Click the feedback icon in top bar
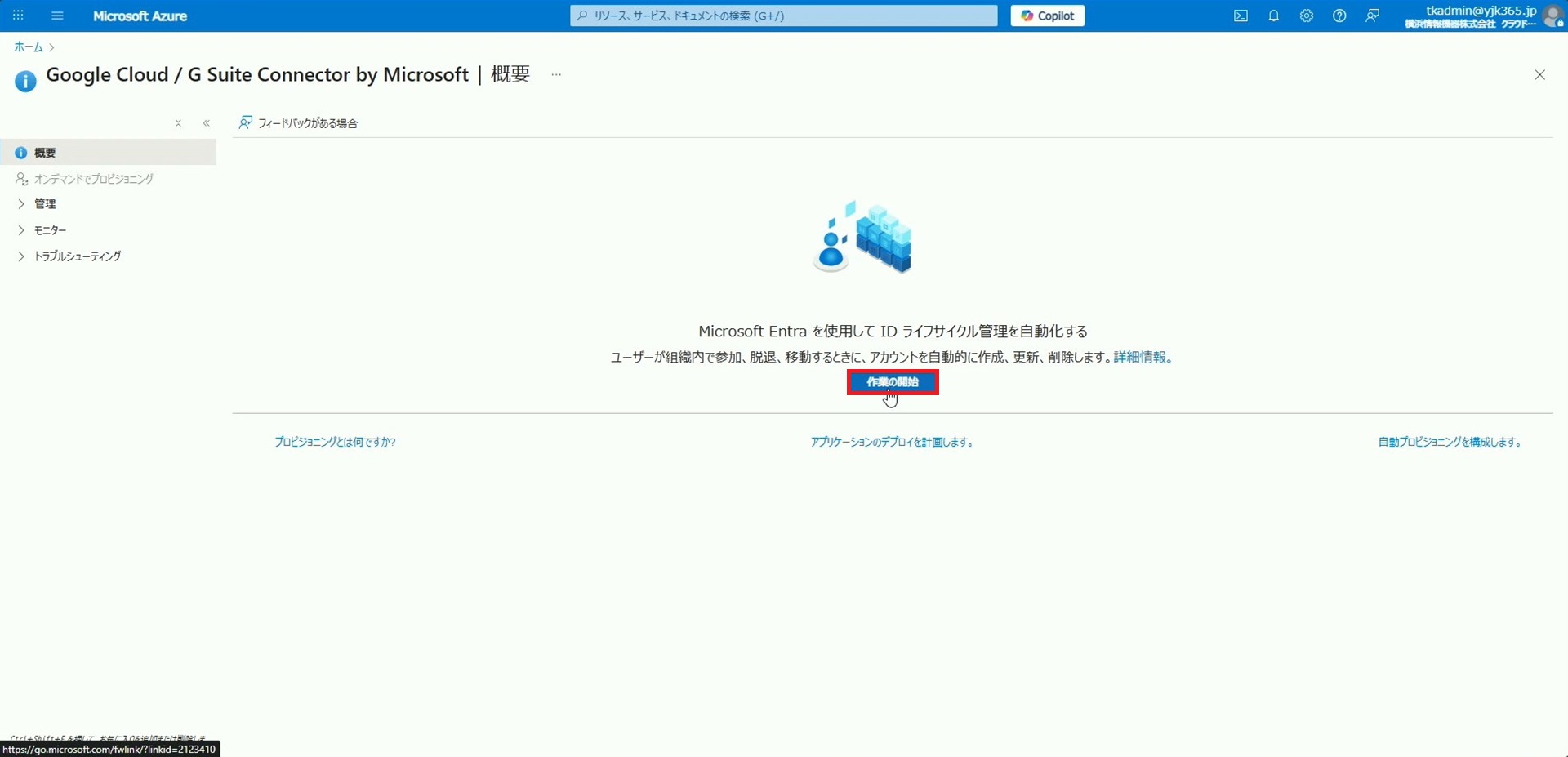Viewport: 1568px width, 757px height. coord(1372,16)
